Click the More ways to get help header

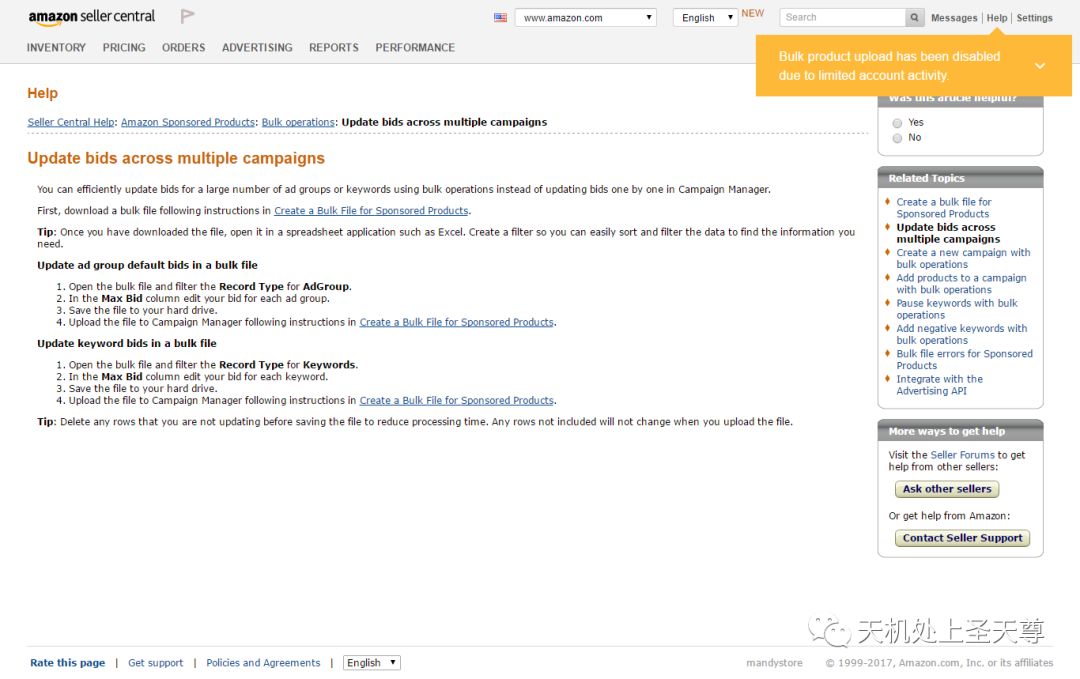pyautogui.click(x=960, y=431)
